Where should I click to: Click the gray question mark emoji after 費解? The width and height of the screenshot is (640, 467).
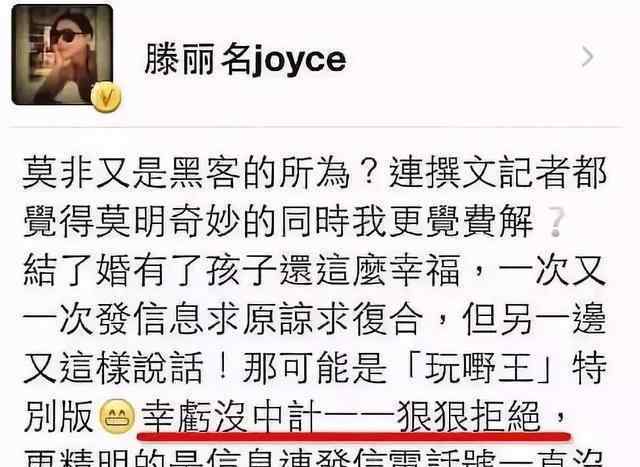556,222
